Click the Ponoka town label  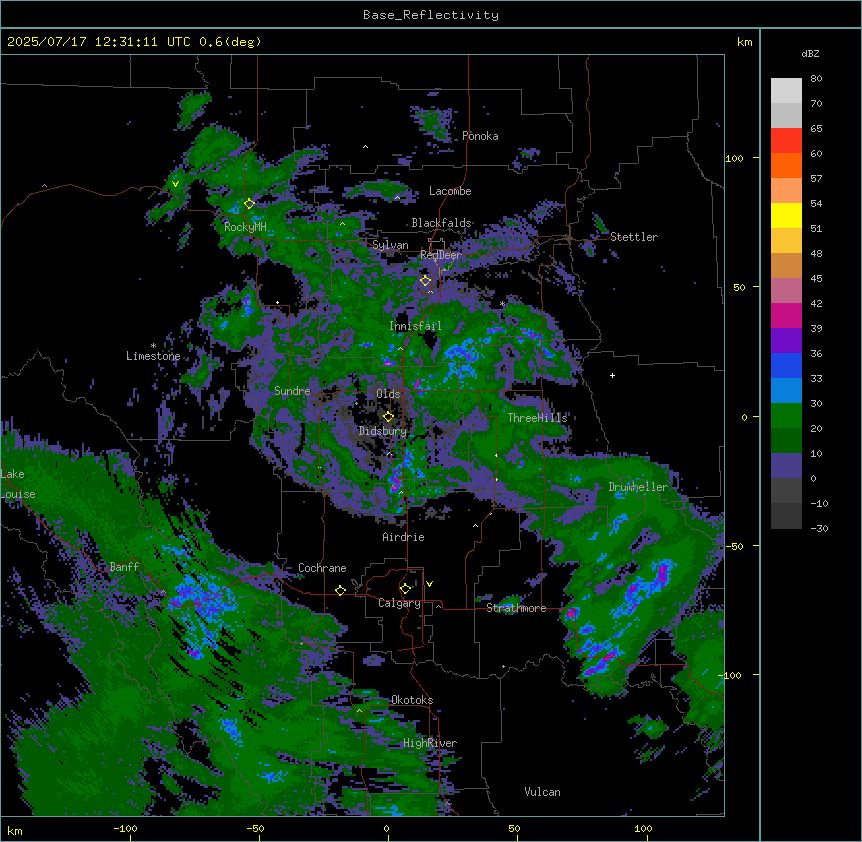(x=480, y=136)
